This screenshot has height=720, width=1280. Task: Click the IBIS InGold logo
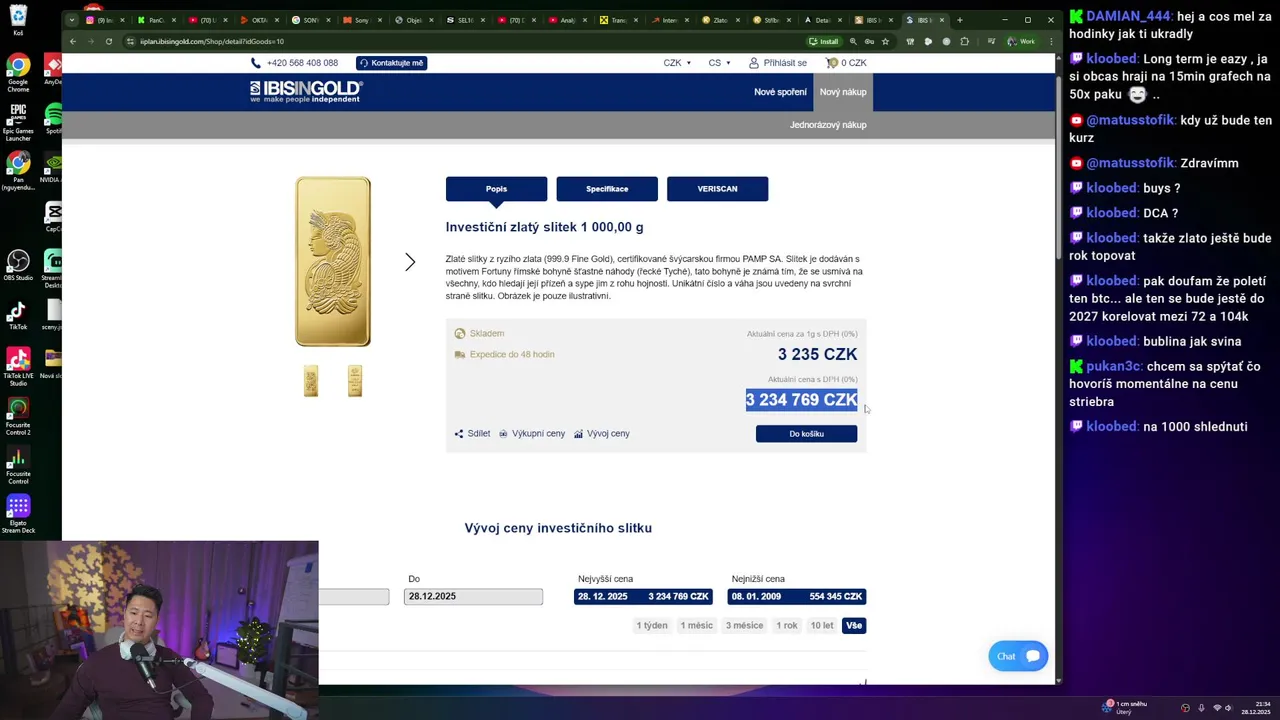click(x=306, y=91)
